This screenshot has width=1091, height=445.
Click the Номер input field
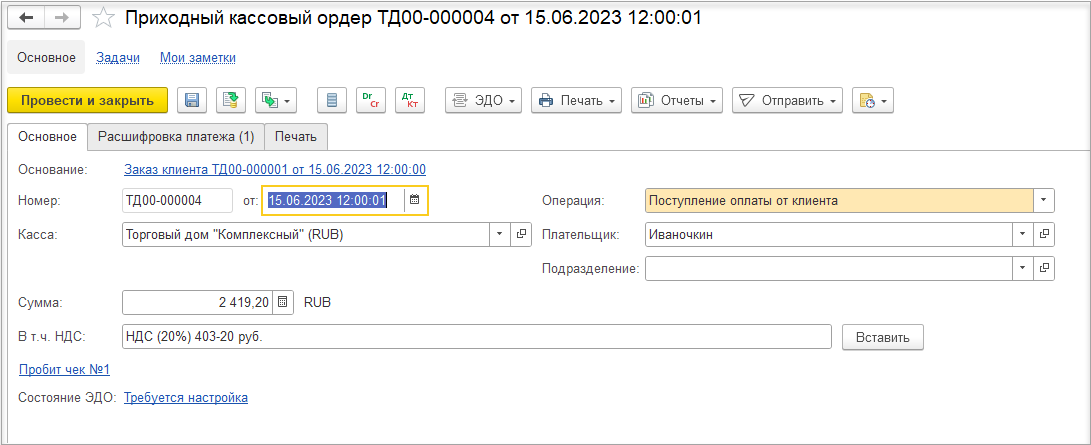pos(177,200)
